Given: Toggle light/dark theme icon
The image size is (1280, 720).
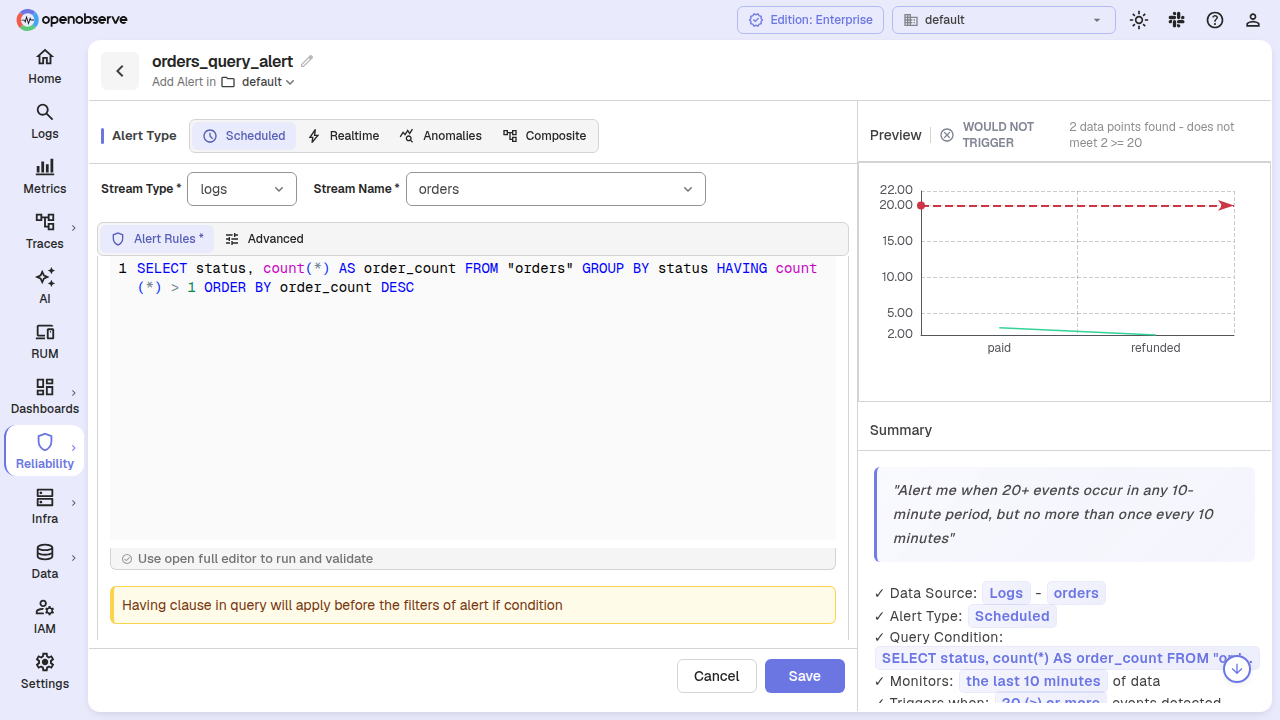Looking at the screenshot, I should (x=1139, y=20).
